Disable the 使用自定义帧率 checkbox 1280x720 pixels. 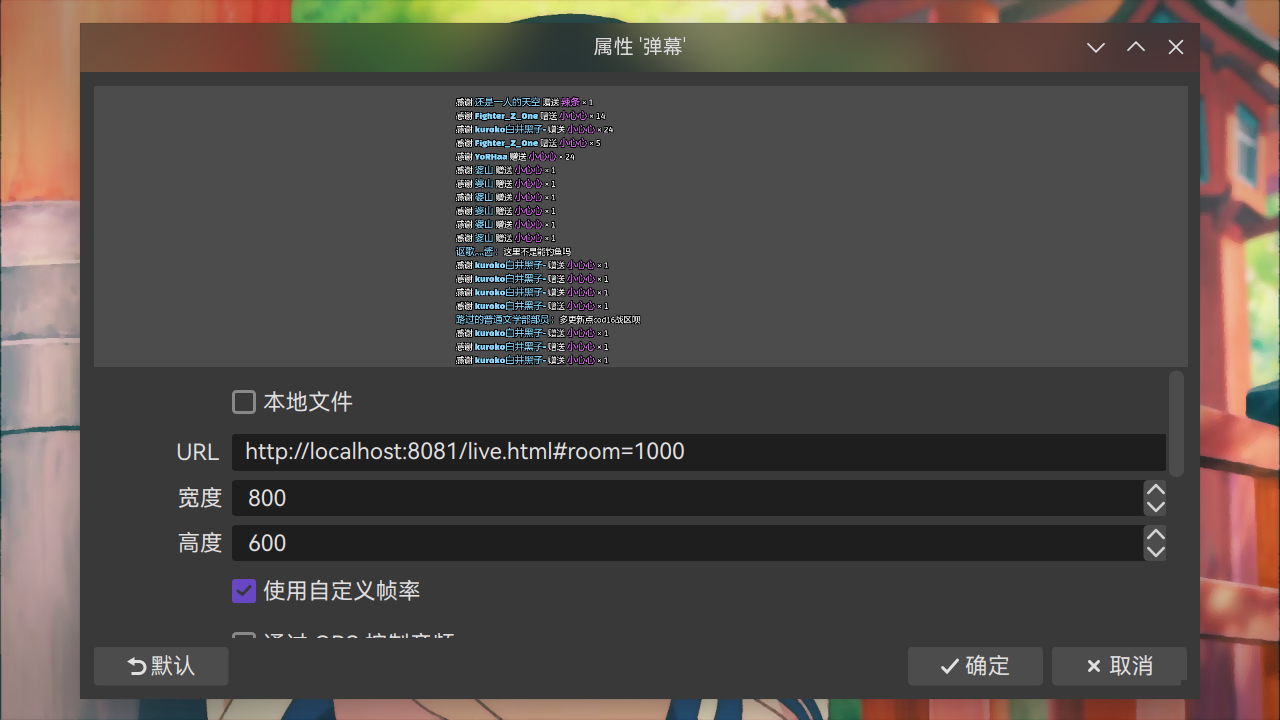244,591
